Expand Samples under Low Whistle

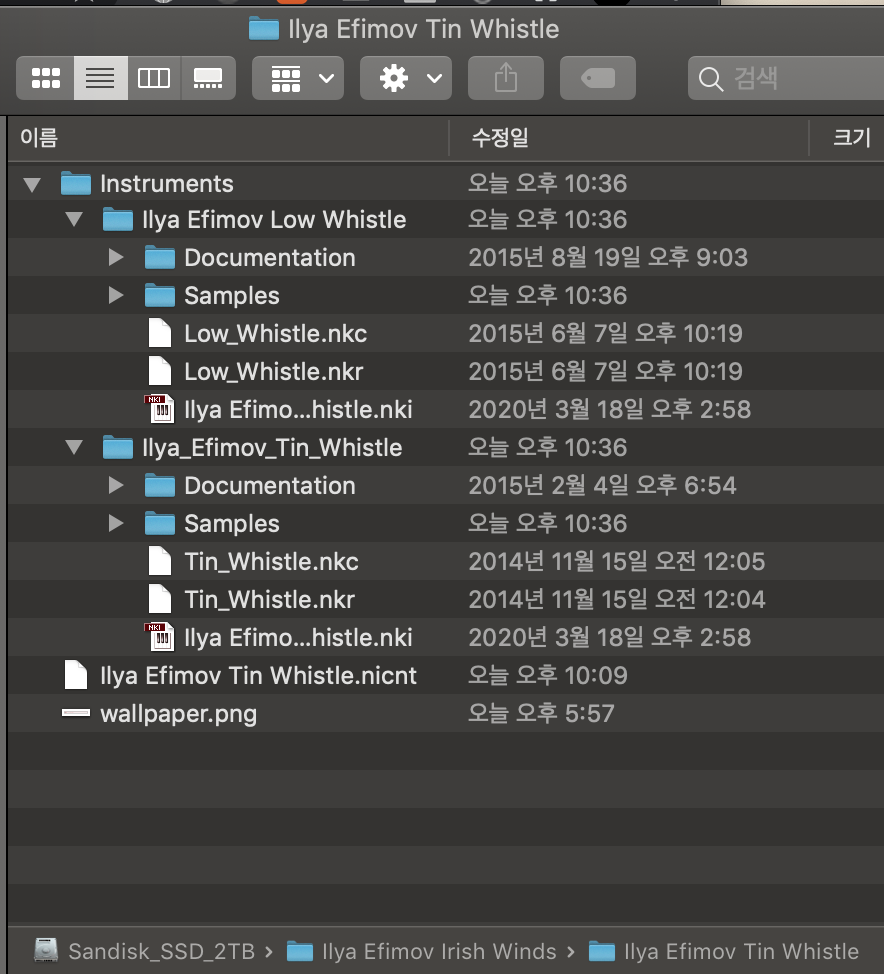pos(116,295)
